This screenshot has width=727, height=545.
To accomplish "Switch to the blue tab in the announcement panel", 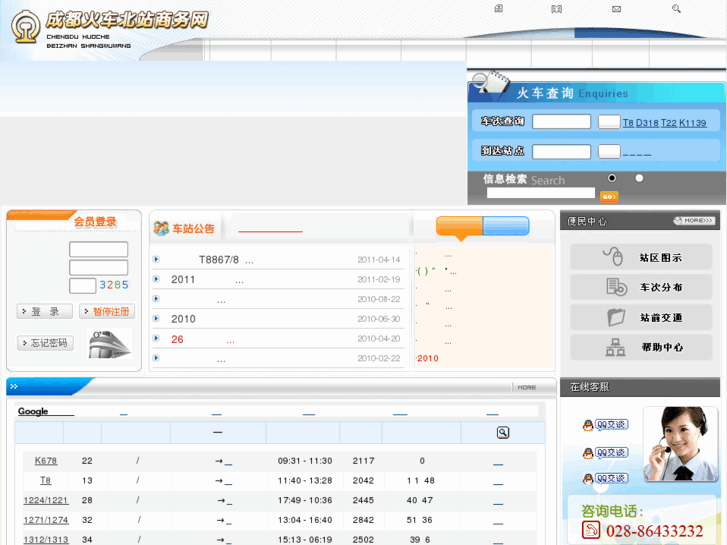I will tap(506, 226).
